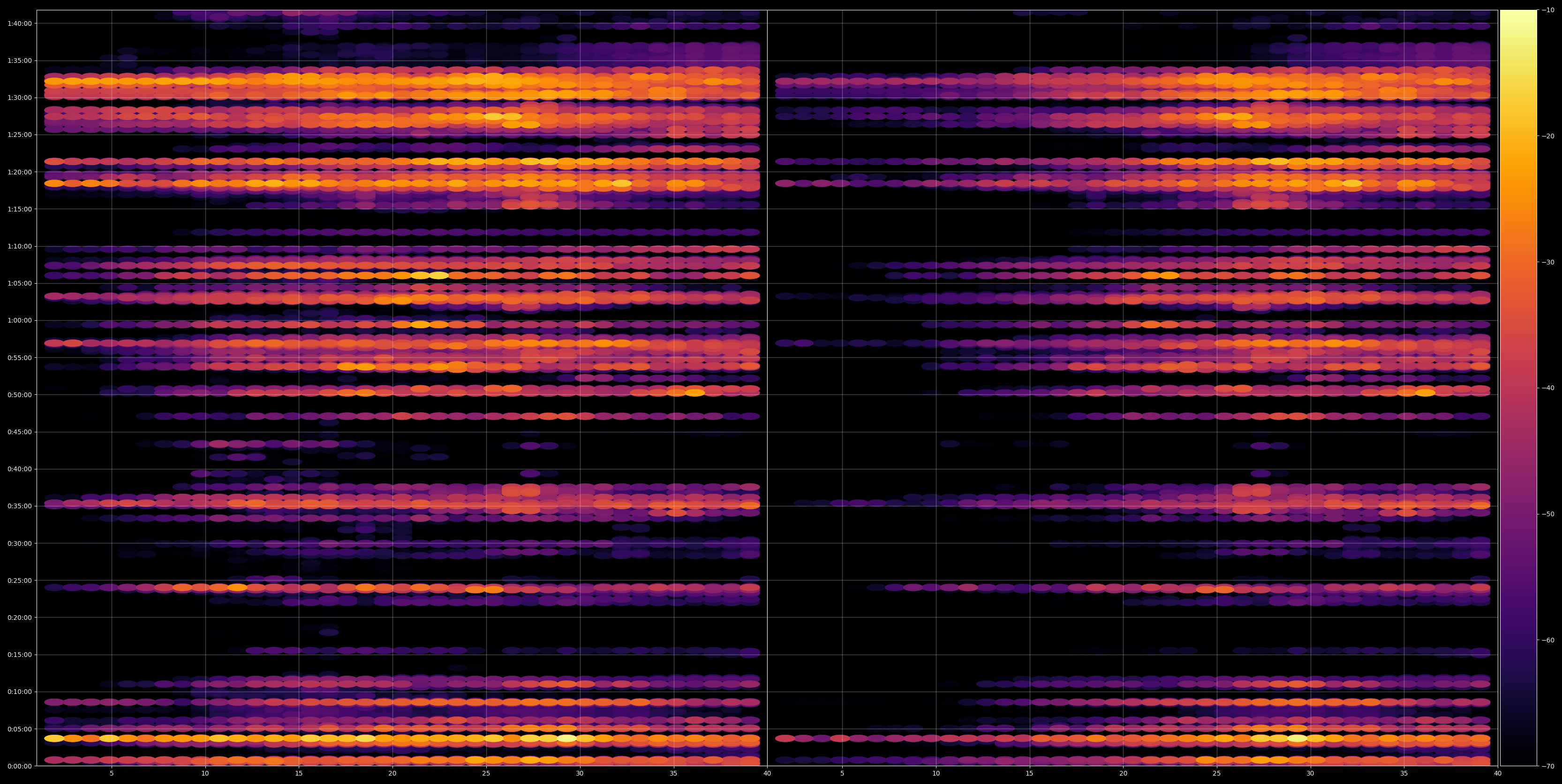Click the 1:10:00 y-axis label
Viewport: 1562px width, 784px height.
(x=19, y=246)
